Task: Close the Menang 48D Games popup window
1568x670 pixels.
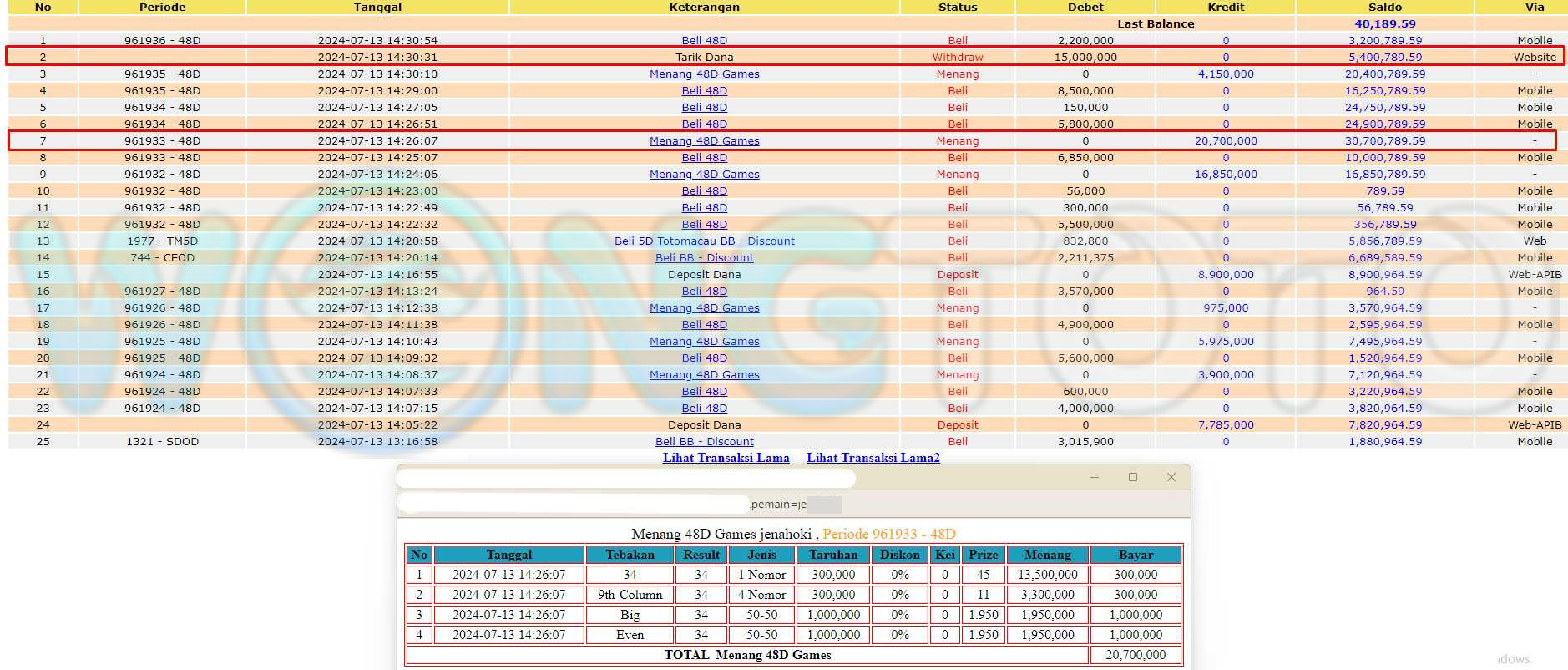Action: 1171,477
